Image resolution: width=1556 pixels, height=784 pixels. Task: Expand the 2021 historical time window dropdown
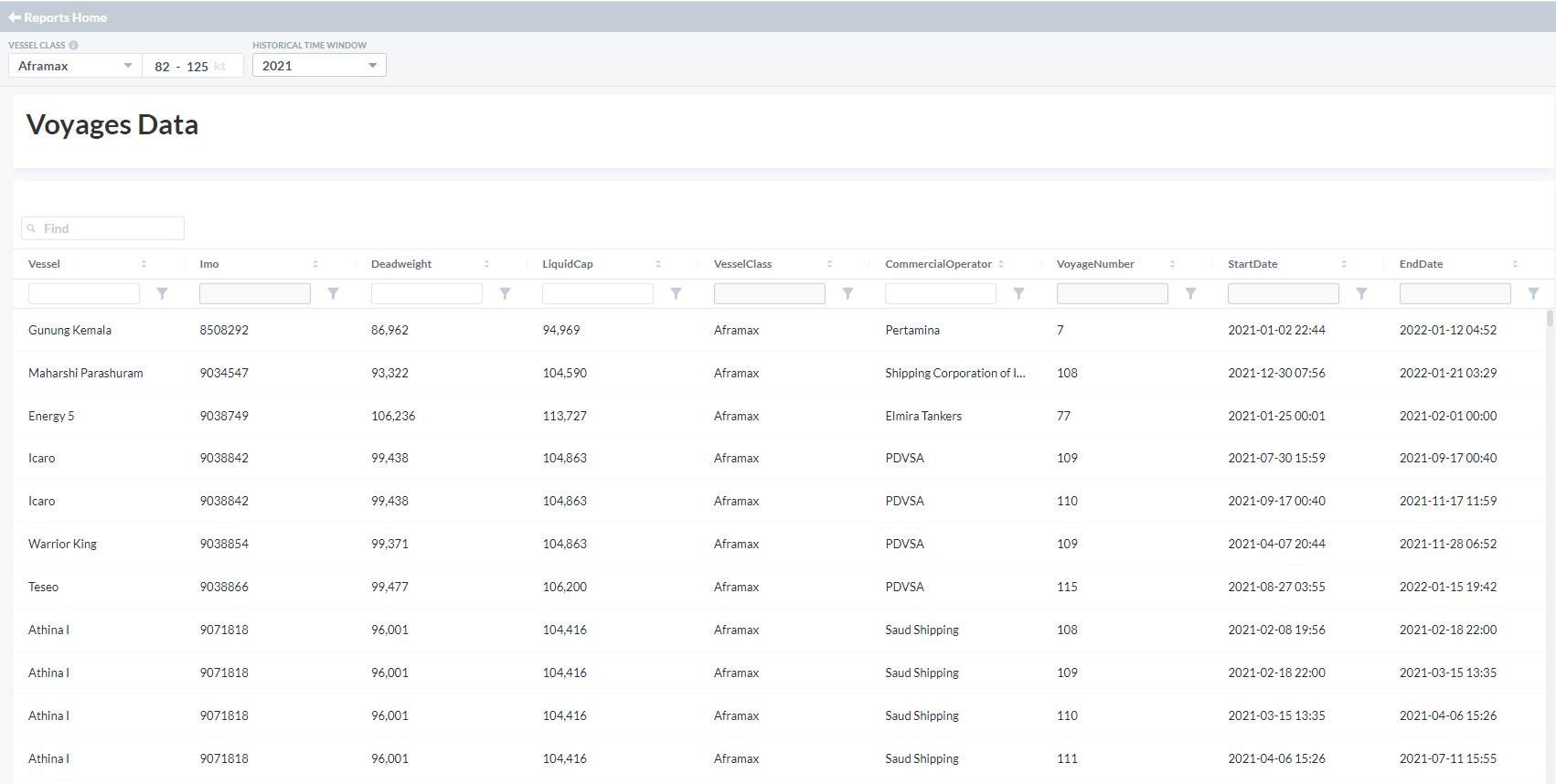click(x=319, y=66)
